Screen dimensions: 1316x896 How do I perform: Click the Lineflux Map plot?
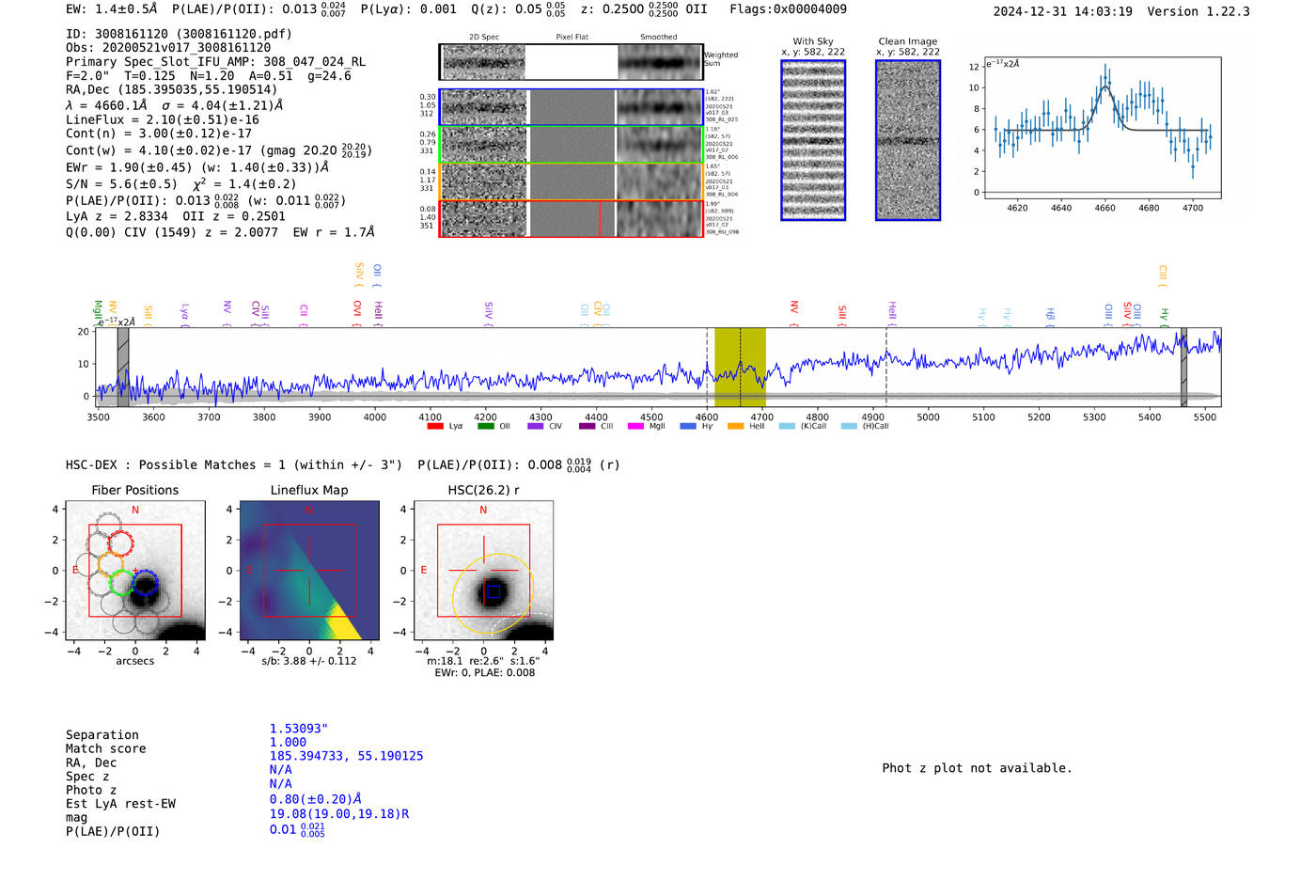point(309,571)
